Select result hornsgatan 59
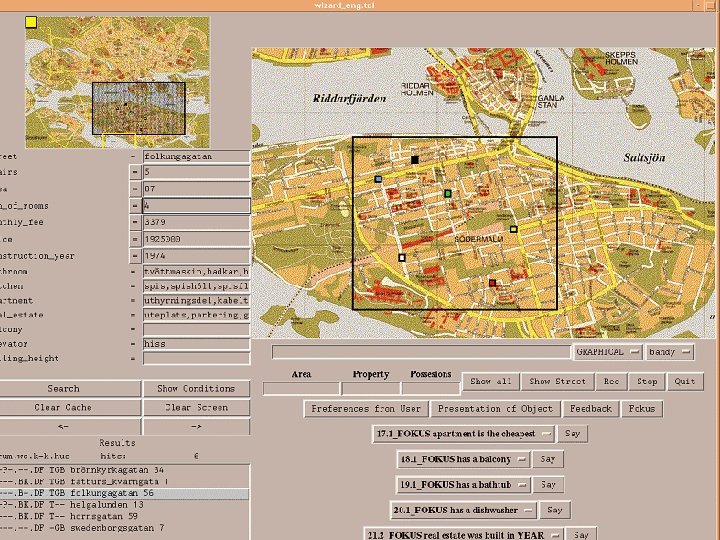This screenshot has width=720, height=540. pos(124,516)
